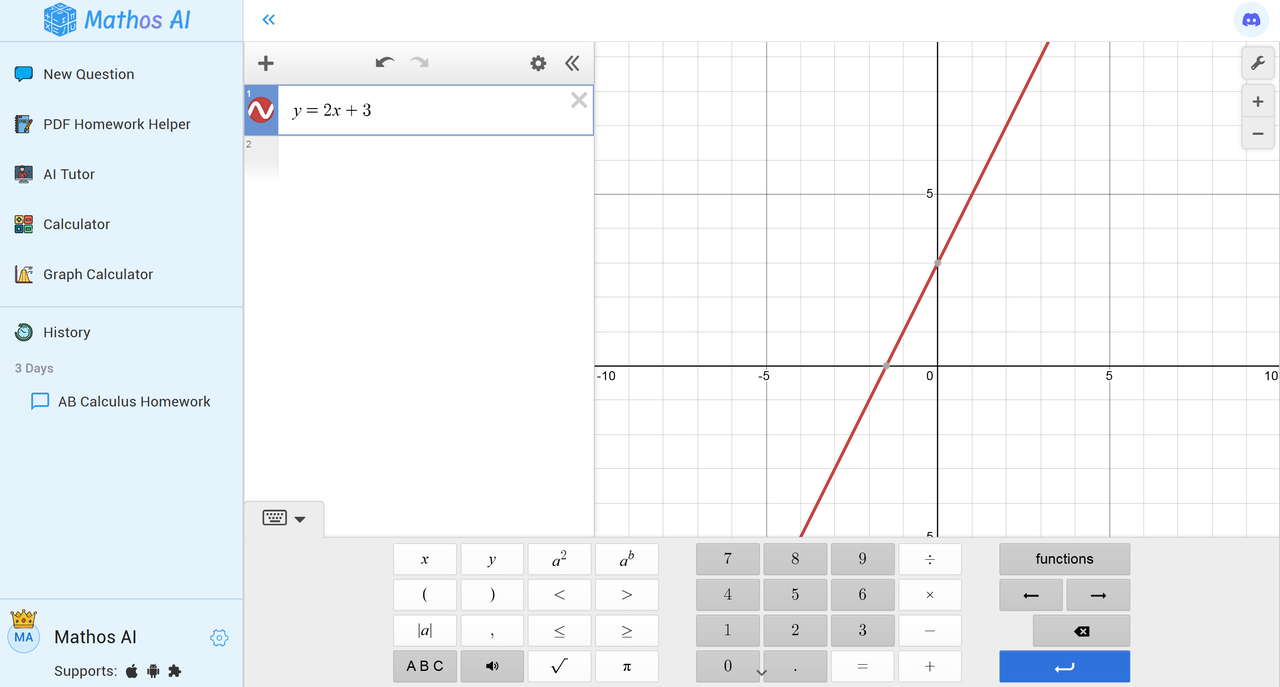The width and height of the screenshot is (1280, 687).
Task: Collapse the on-screen keyboard toggle
Action: (x=285, y=518)
